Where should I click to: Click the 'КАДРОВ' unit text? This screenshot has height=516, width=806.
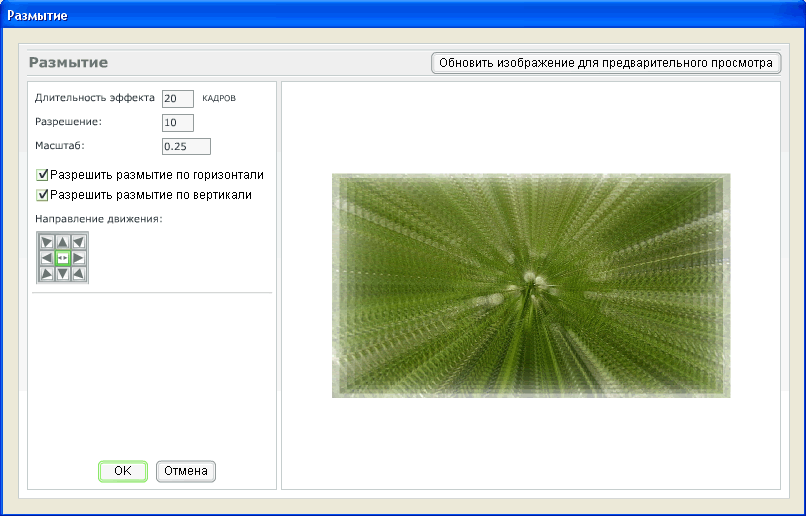219,98
